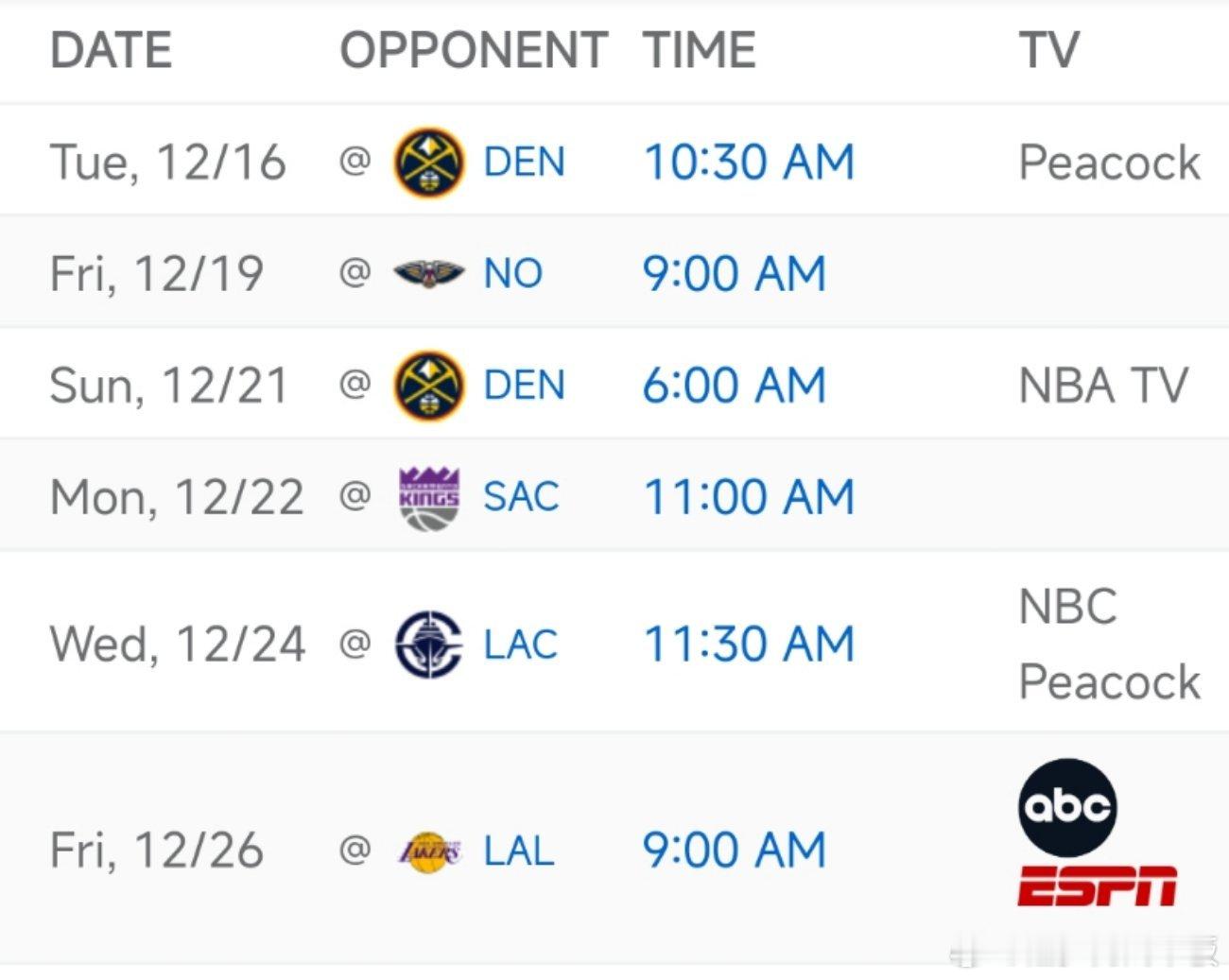Click the ESPN logo

click(x=1097, y=885)
